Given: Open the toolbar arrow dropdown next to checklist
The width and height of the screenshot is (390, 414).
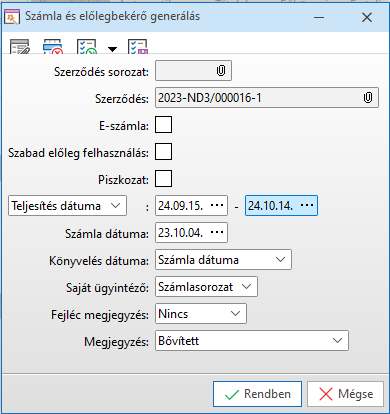Looking at the screenshot, I should pyautogui.click(x=113, y=49).
